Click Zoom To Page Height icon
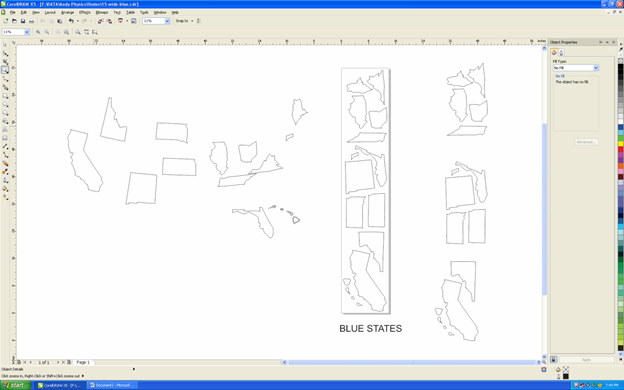This screenshot has width=624, height=390. 95,32
